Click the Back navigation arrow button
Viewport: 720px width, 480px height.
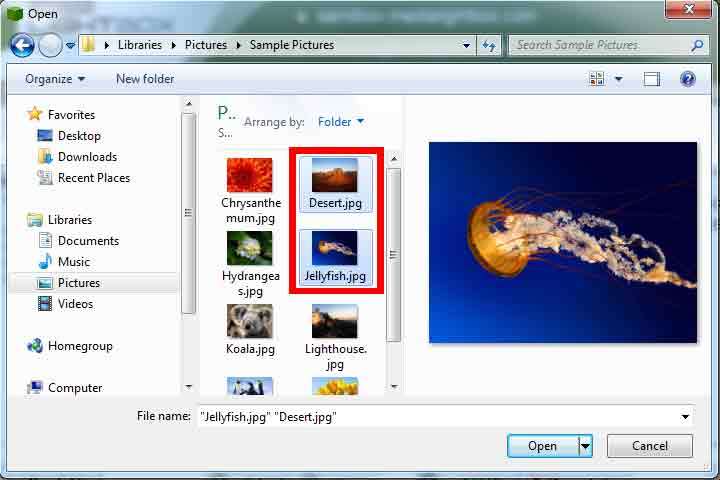pyautogui.click(x=24, y=45)
